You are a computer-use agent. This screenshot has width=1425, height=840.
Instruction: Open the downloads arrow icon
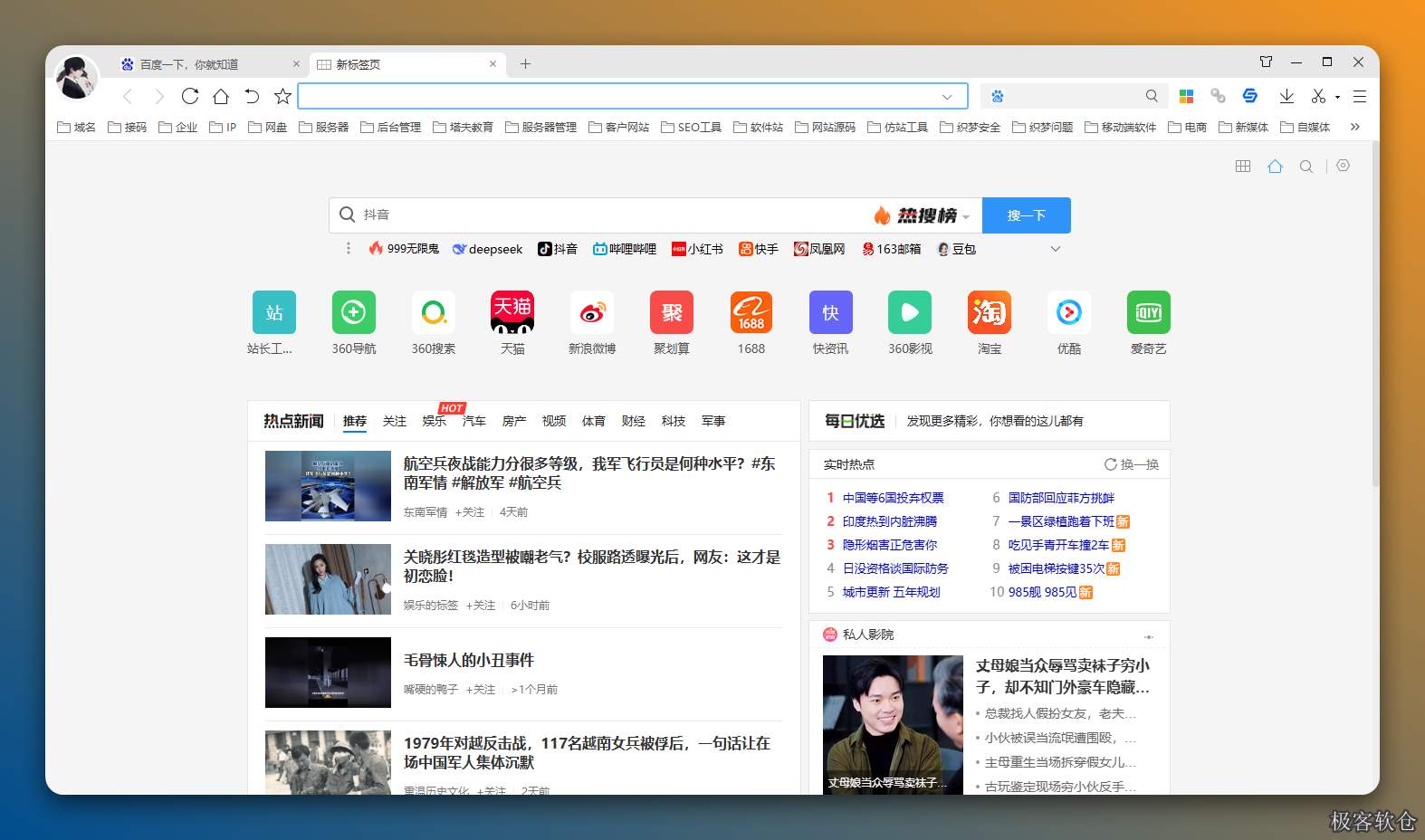tap(1286, 96)
